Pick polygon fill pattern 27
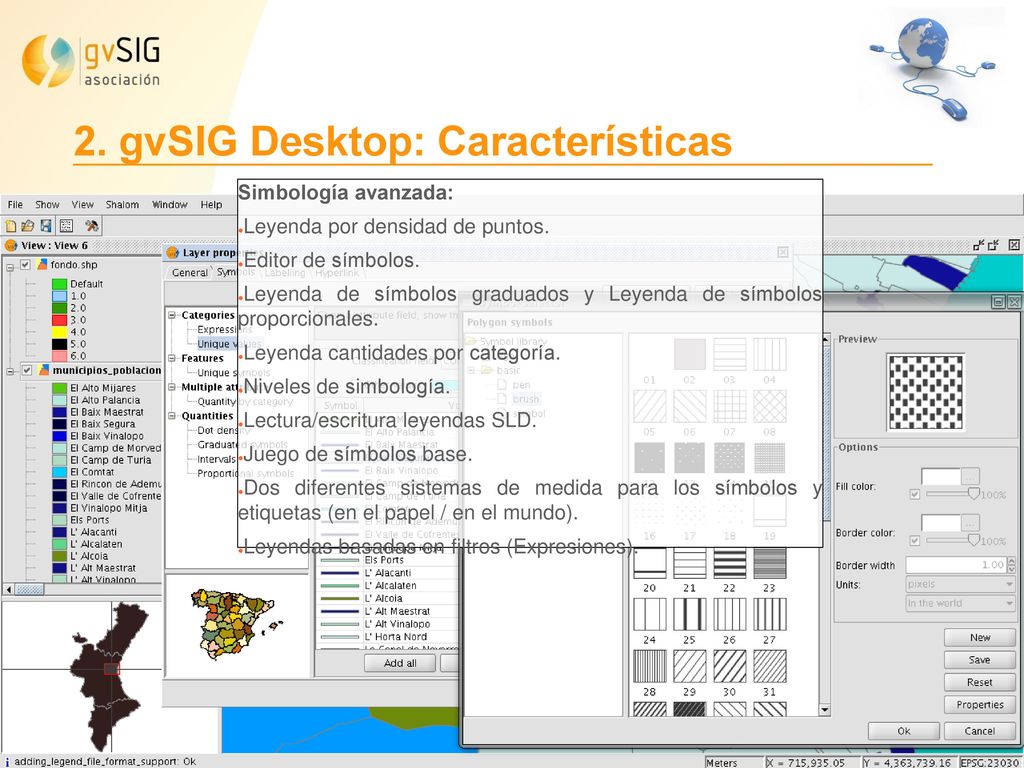This screenshot has height=768, width=1024. [x=769, y=615]
